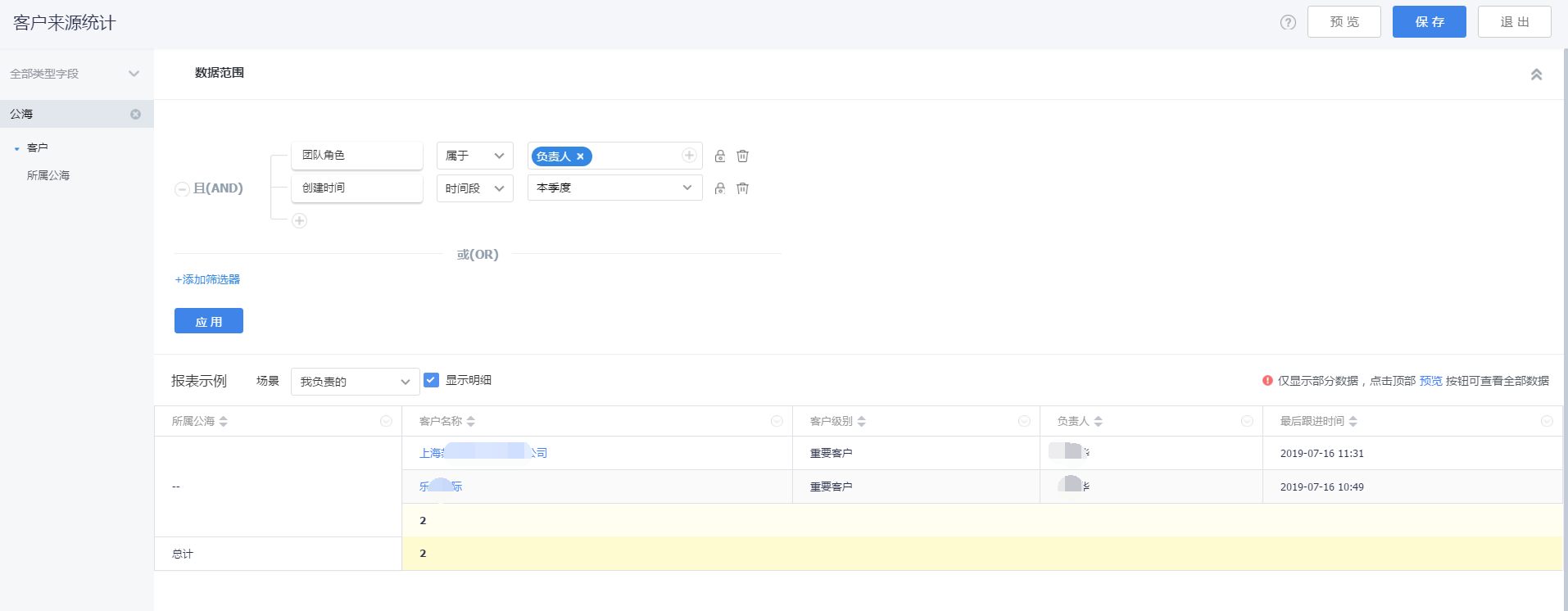Open the 时间段 operator dropdown
The height and width of the screenshot is (611, 1568).
pos(475,188)
